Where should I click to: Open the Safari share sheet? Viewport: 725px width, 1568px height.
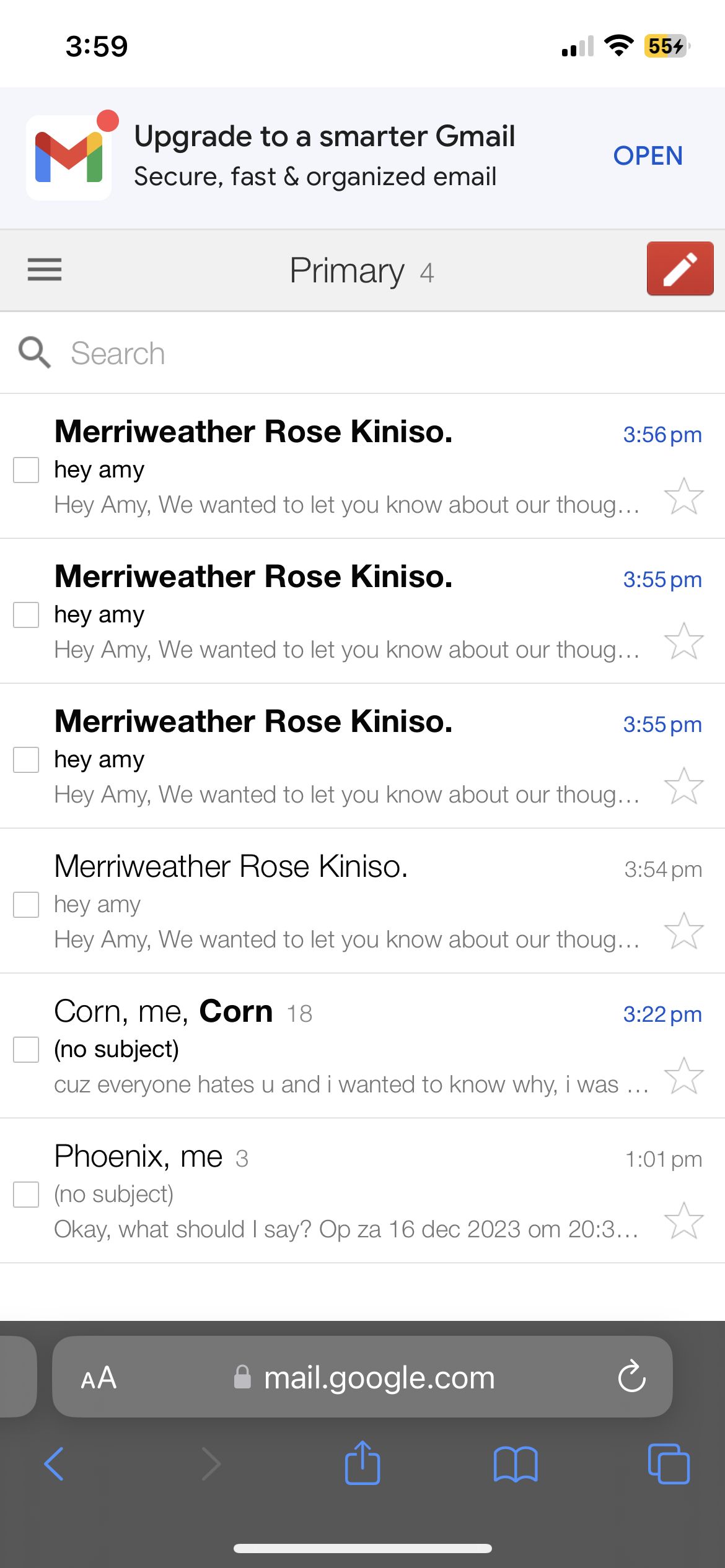point(362,1463)
